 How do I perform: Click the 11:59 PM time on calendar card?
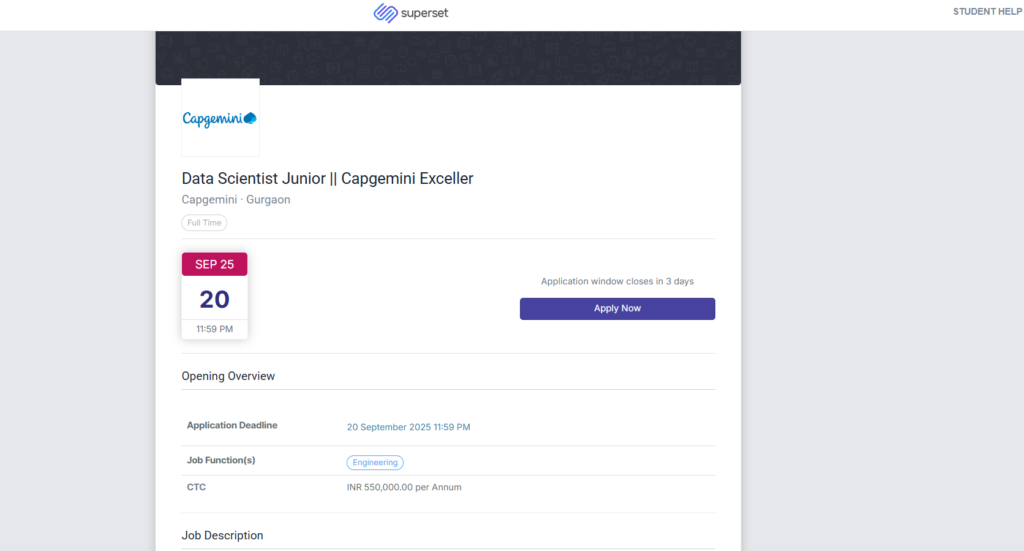coord(214,329)
